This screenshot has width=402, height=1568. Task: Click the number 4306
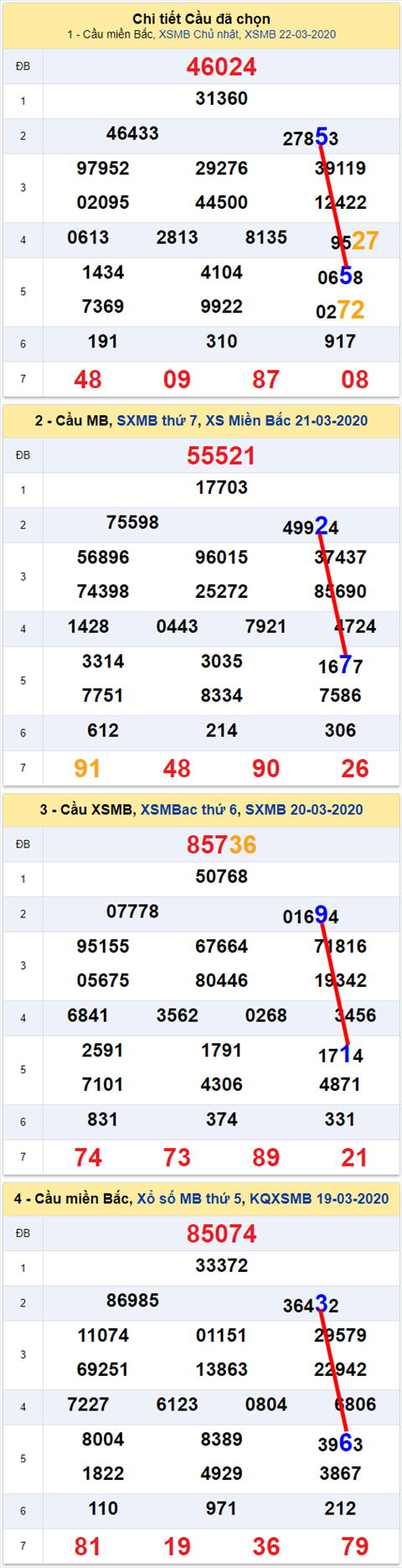(221, 1085)
